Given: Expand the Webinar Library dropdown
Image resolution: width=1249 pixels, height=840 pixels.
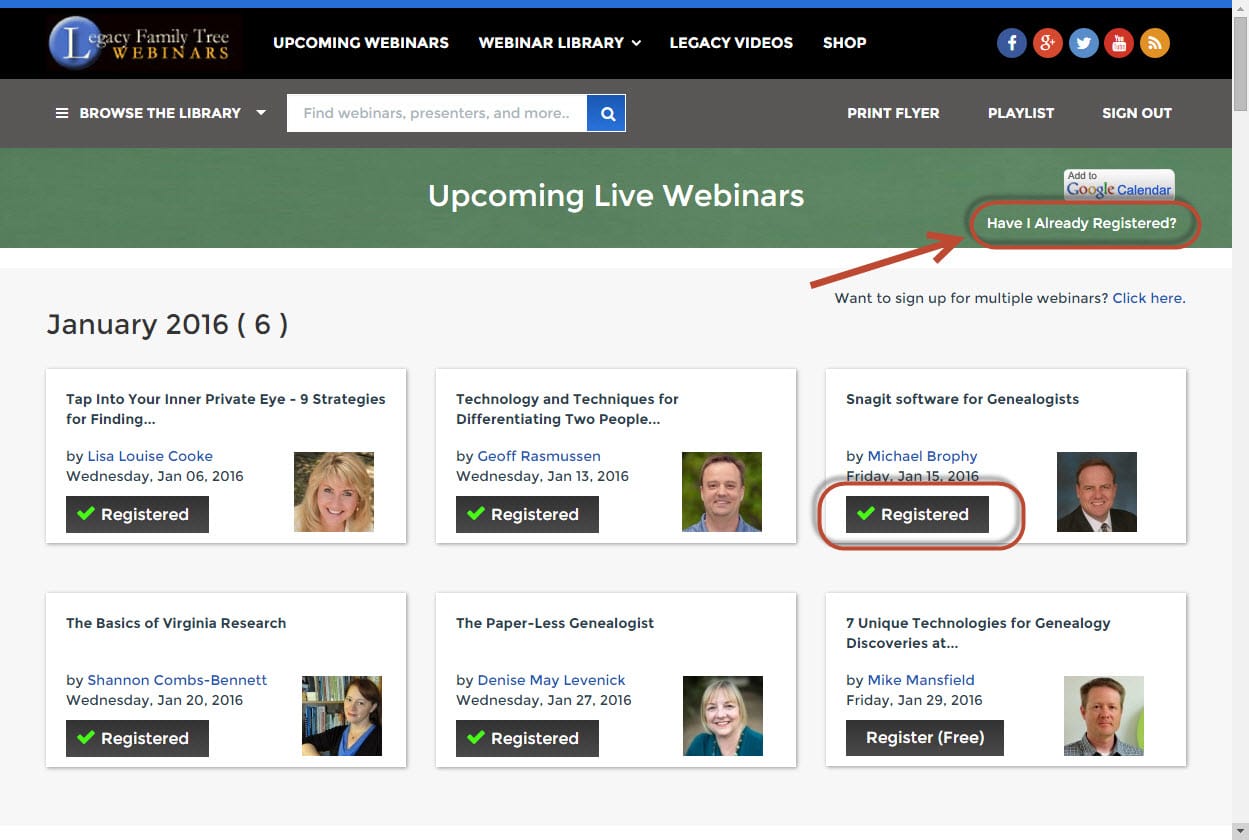Looking at the screenshot, I should pyautogui.click(x=560, y=43).
